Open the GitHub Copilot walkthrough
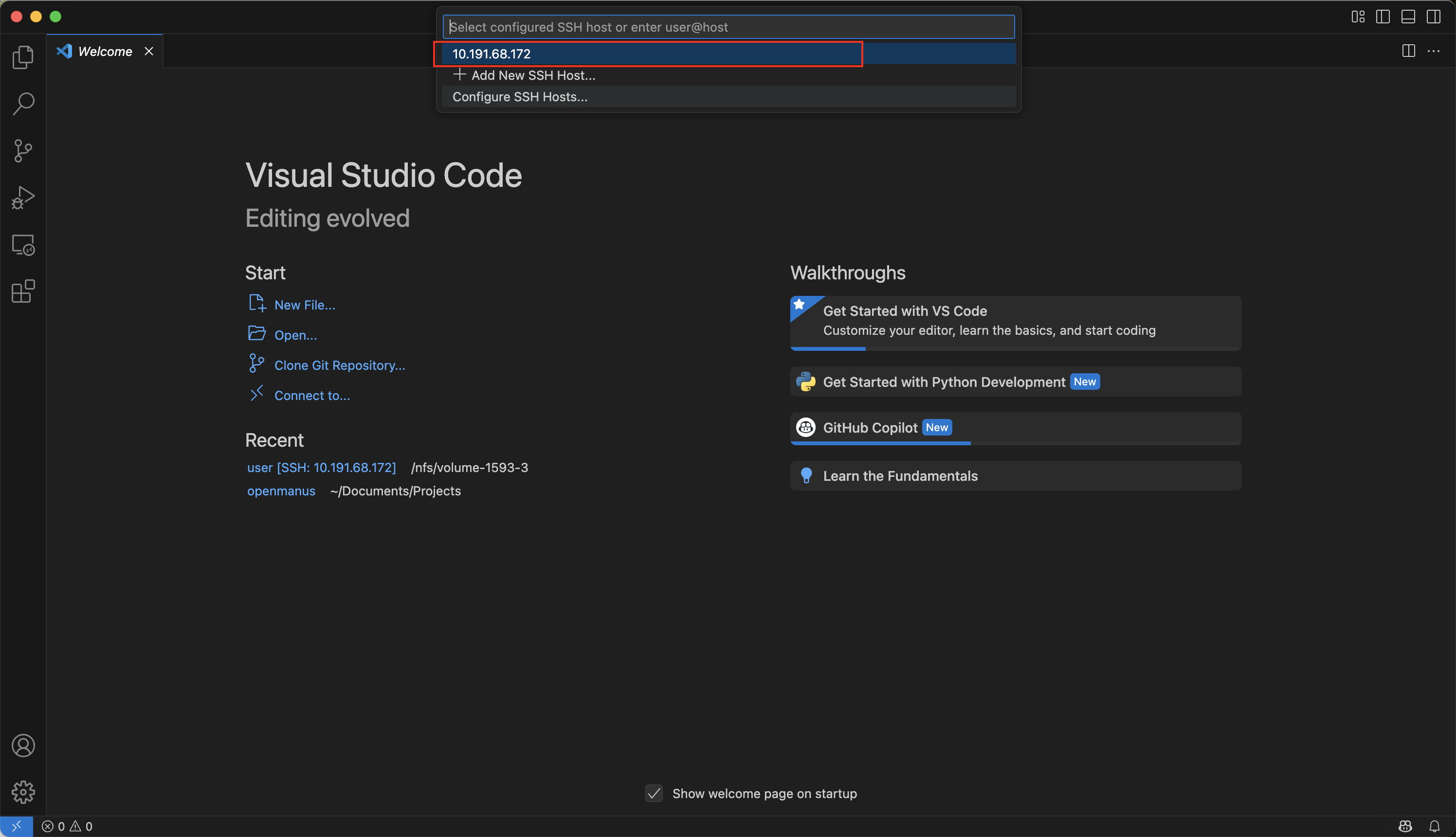Image resolution: width=1456 pixels, height=837 pixels. 1016,428
